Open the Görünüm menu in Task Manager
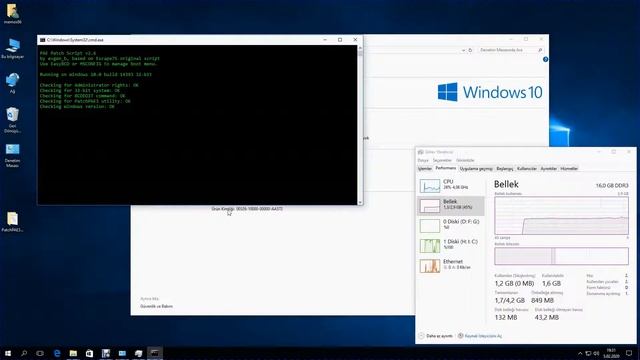640x360 pixels. tap(465, 160)
